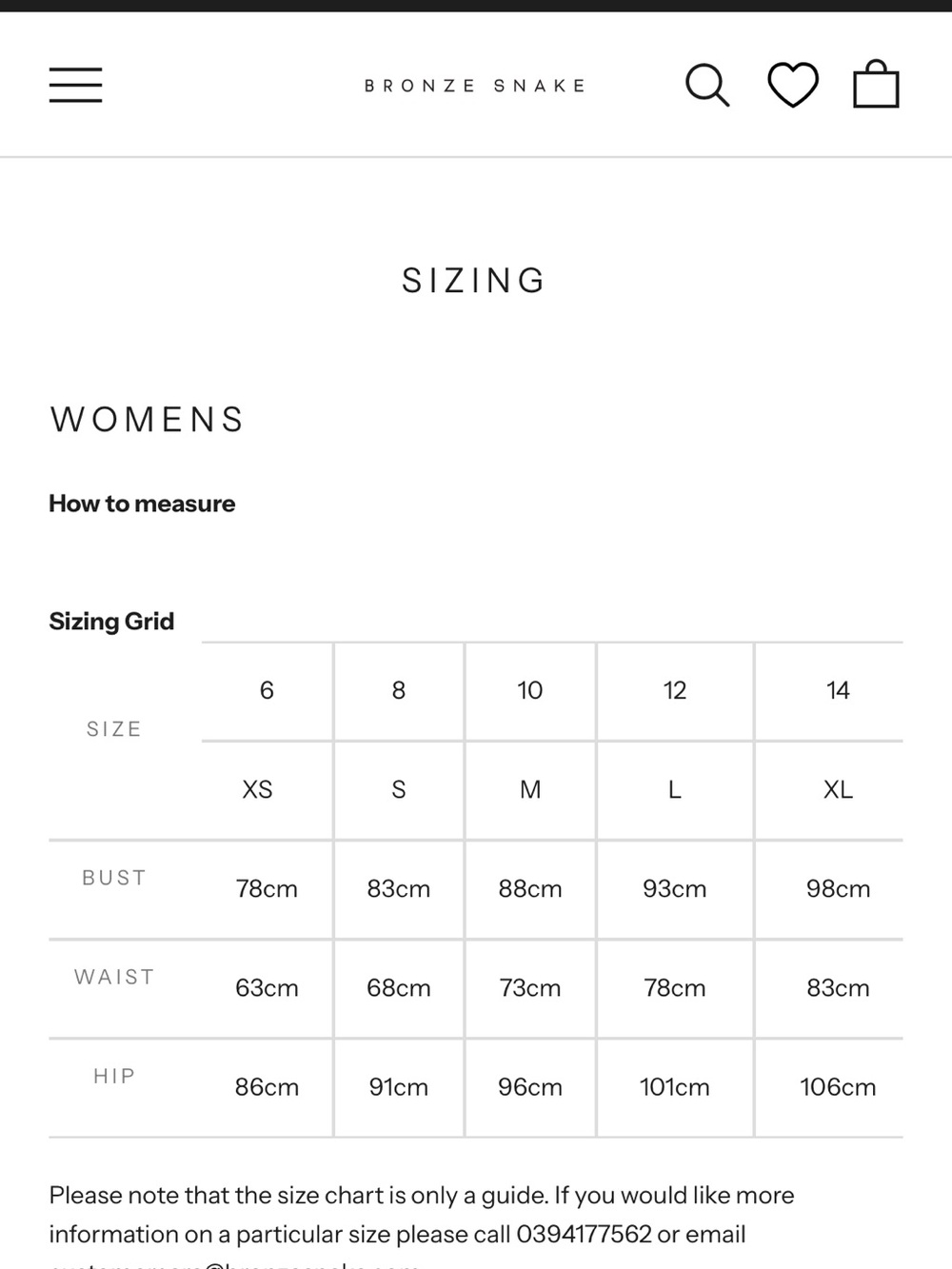Click the WAIST row label

point(114,977)
